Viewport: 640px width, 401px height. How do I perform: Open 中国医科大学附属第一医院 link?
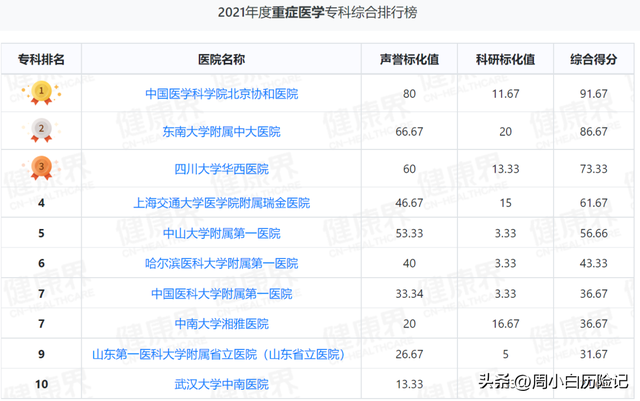[x=222, y=294]
